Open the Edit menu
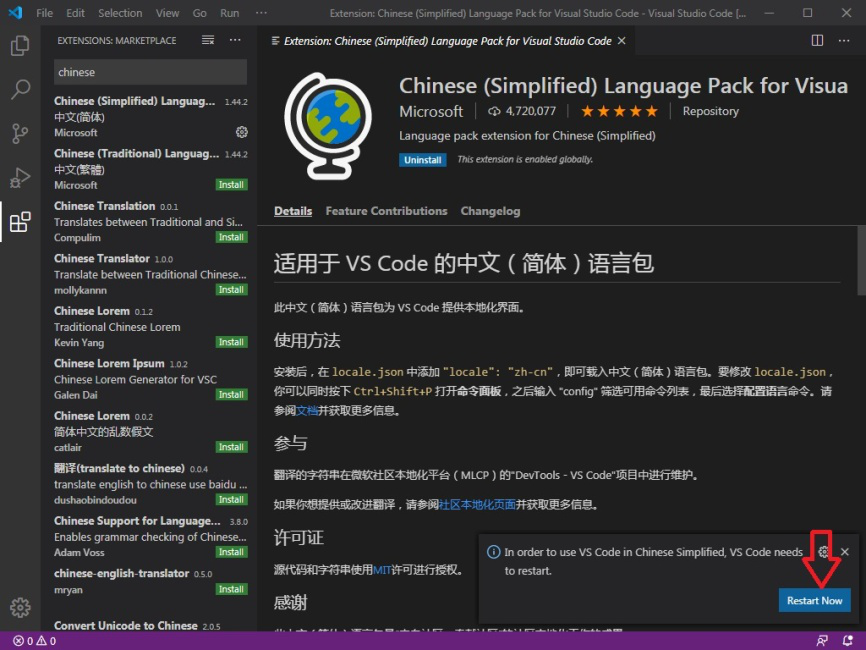Image resolution: width=866 pixels, height=650 pixels. pyautogui.click(x=75, y=13)
